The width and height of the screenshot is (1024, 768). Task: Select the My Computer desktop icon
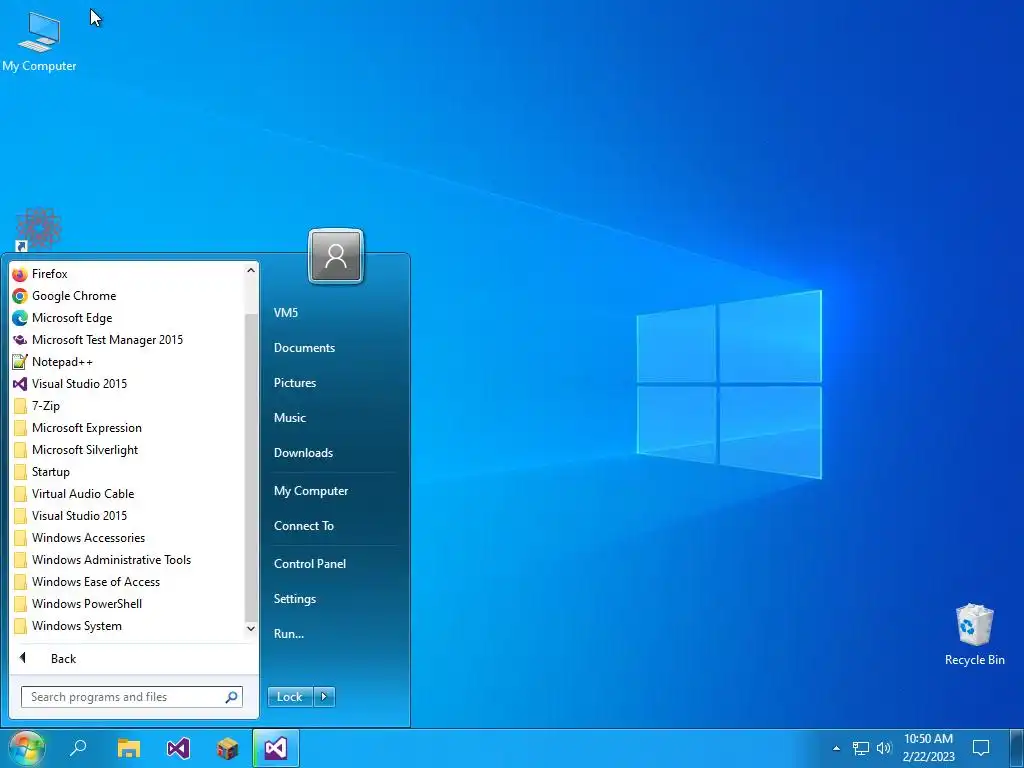click(39, 40)
